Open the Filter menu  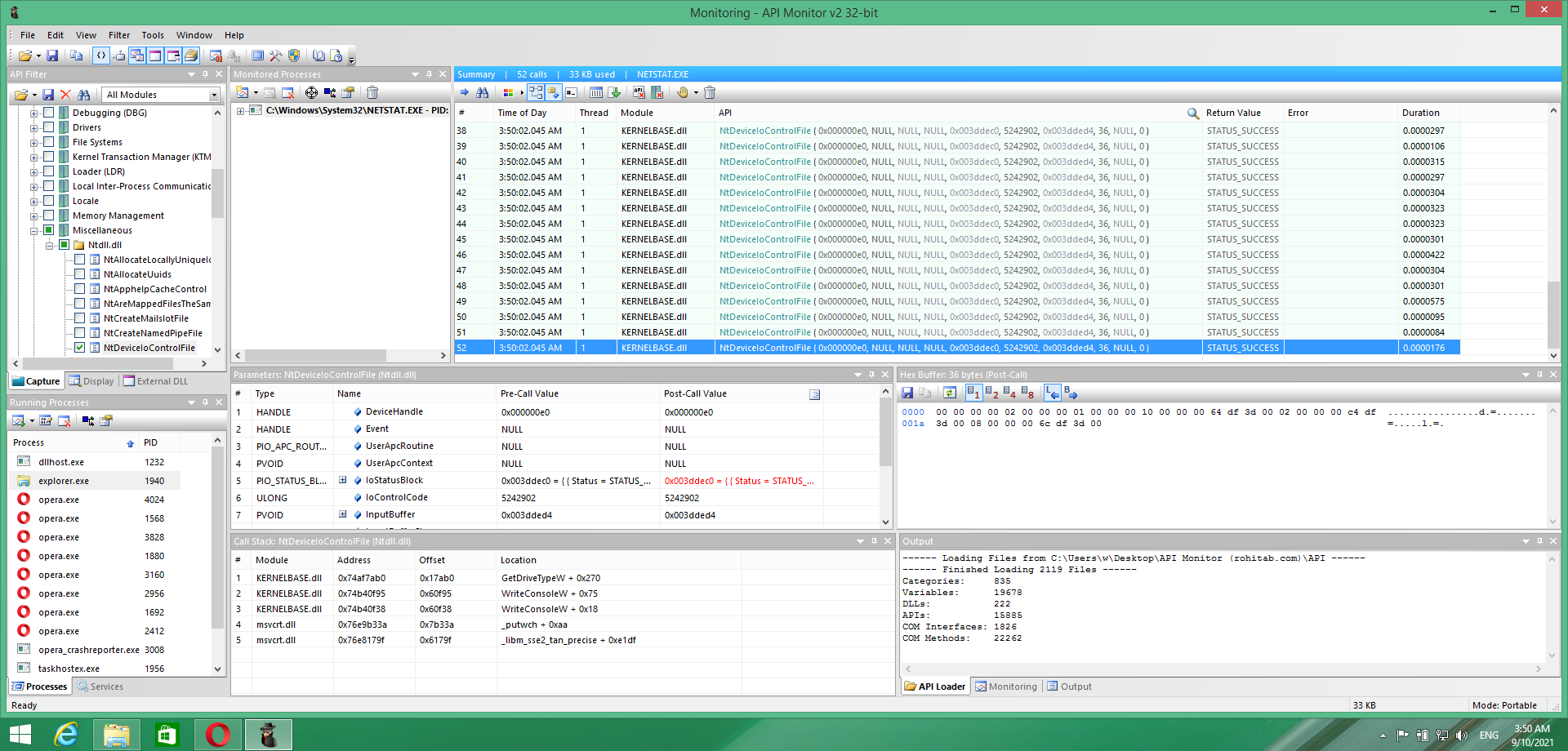tap(119, 35)
